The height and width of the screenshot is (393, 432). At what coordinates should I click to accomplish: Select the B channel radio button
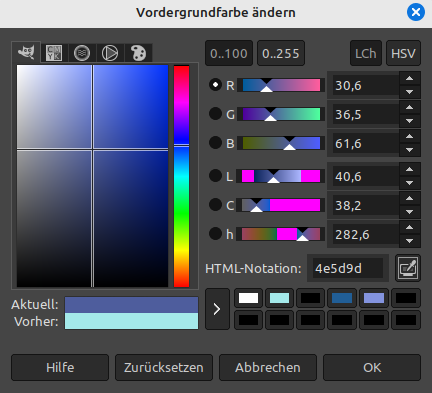[215, 143]
